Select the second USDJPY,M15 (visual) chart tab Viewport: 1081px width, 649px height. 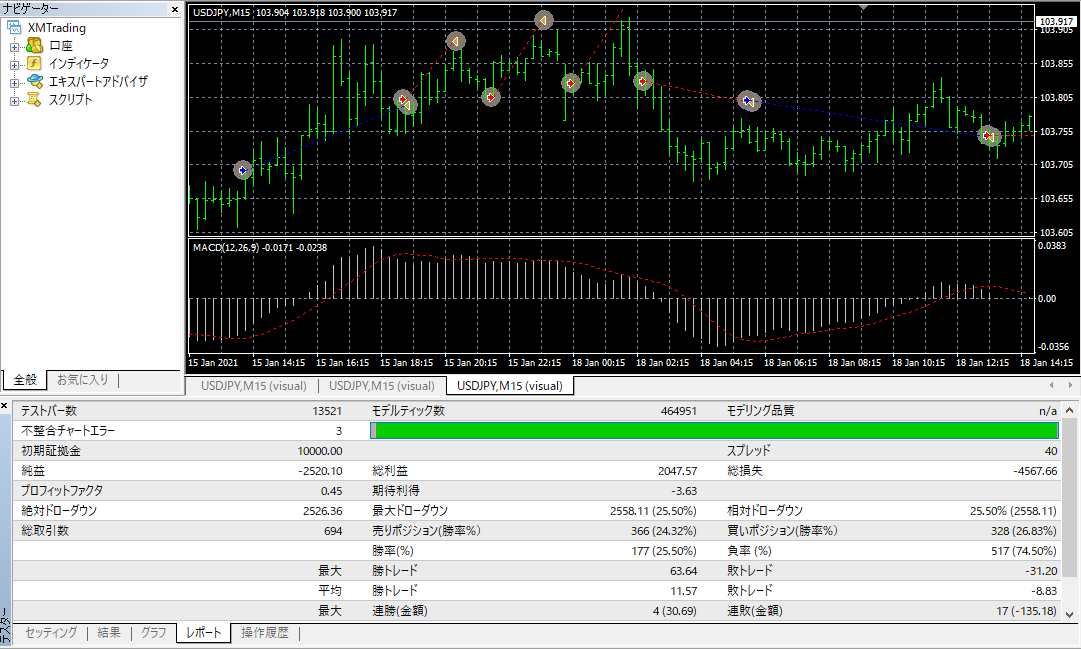(382, 386)
